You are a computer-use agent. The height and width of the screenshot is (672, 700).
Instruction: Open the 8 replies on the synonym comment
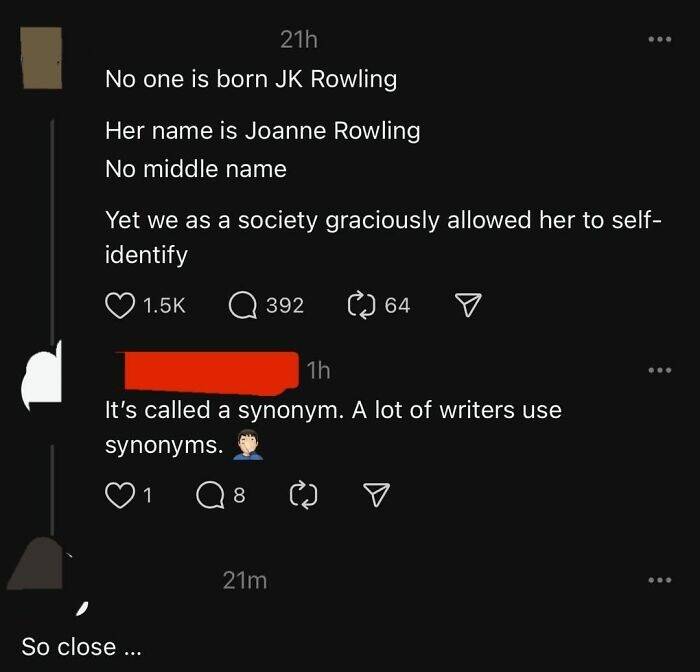pos(210,495)
